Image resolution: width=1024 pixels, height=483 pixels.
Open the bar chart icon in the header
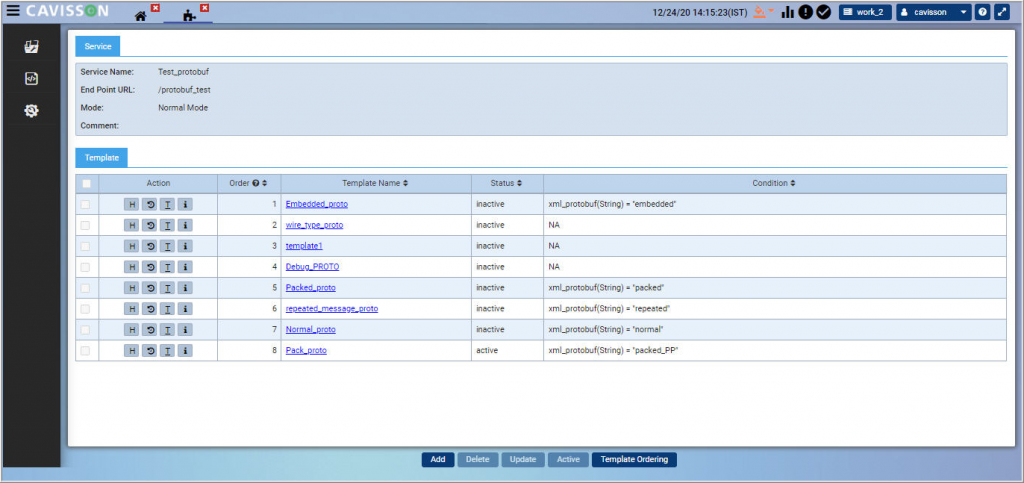pos(788,12)
